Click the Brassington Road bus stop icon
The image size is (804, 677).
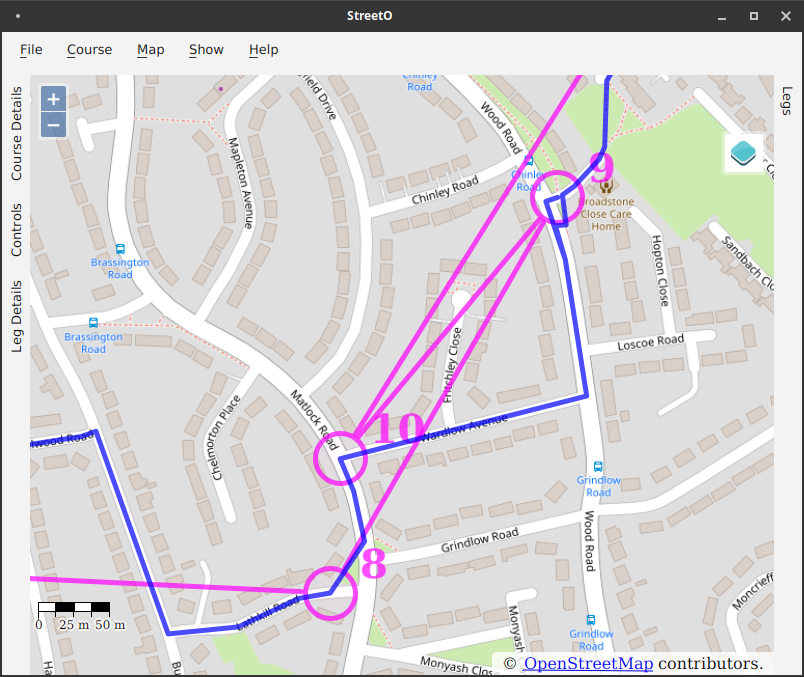120,249
